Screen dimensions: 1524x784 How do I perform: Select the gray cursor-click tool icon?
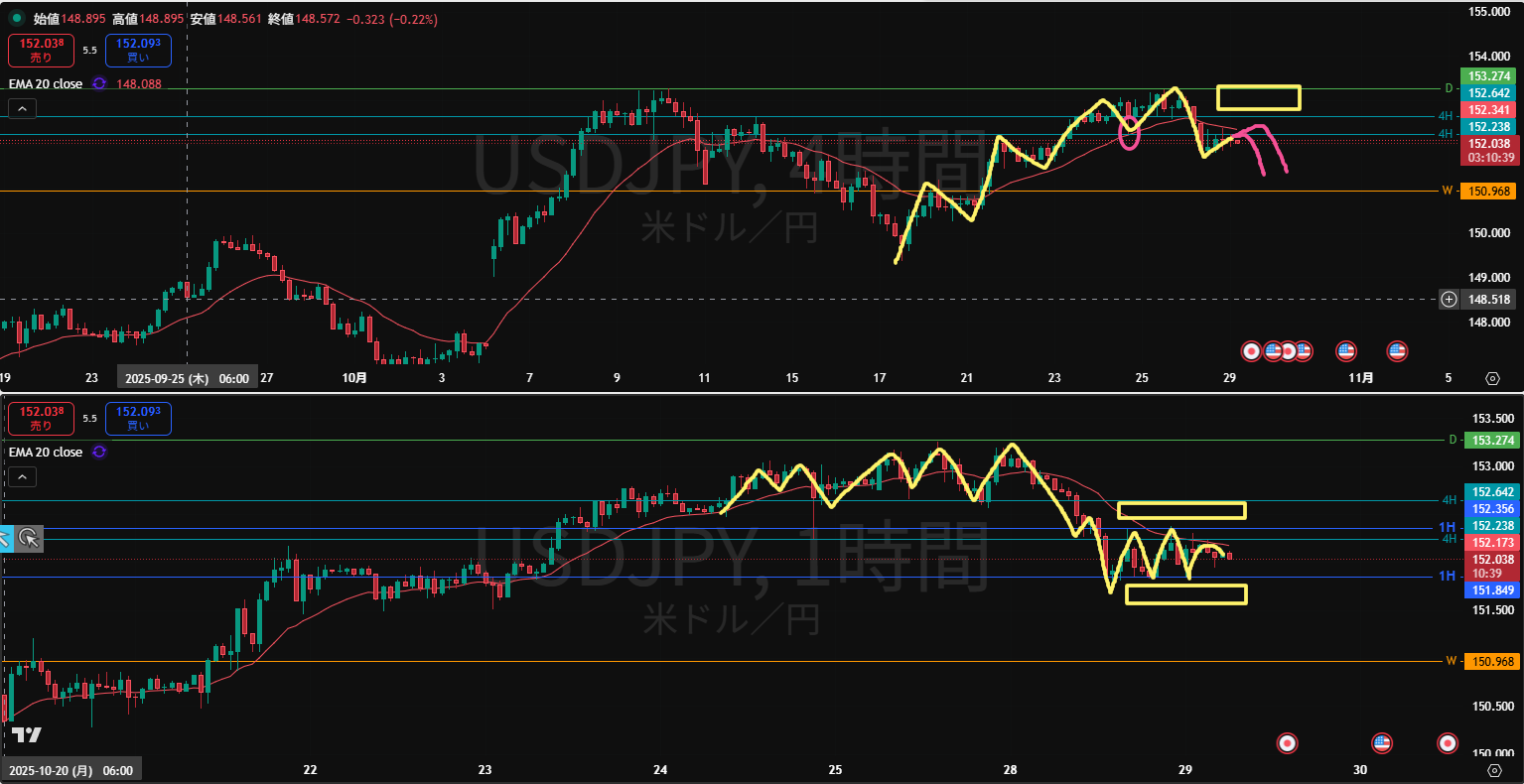(x=29, y=538)
